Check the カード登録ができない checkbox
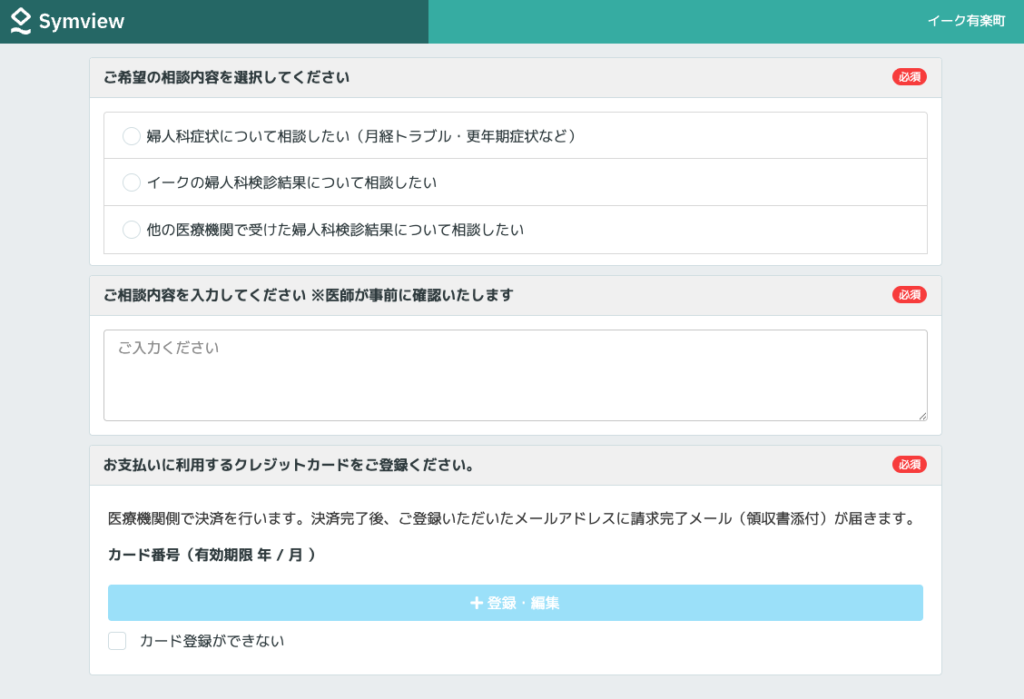This screenshot has width=1024, height=699. pyautogui.click(x=117, y=641)
